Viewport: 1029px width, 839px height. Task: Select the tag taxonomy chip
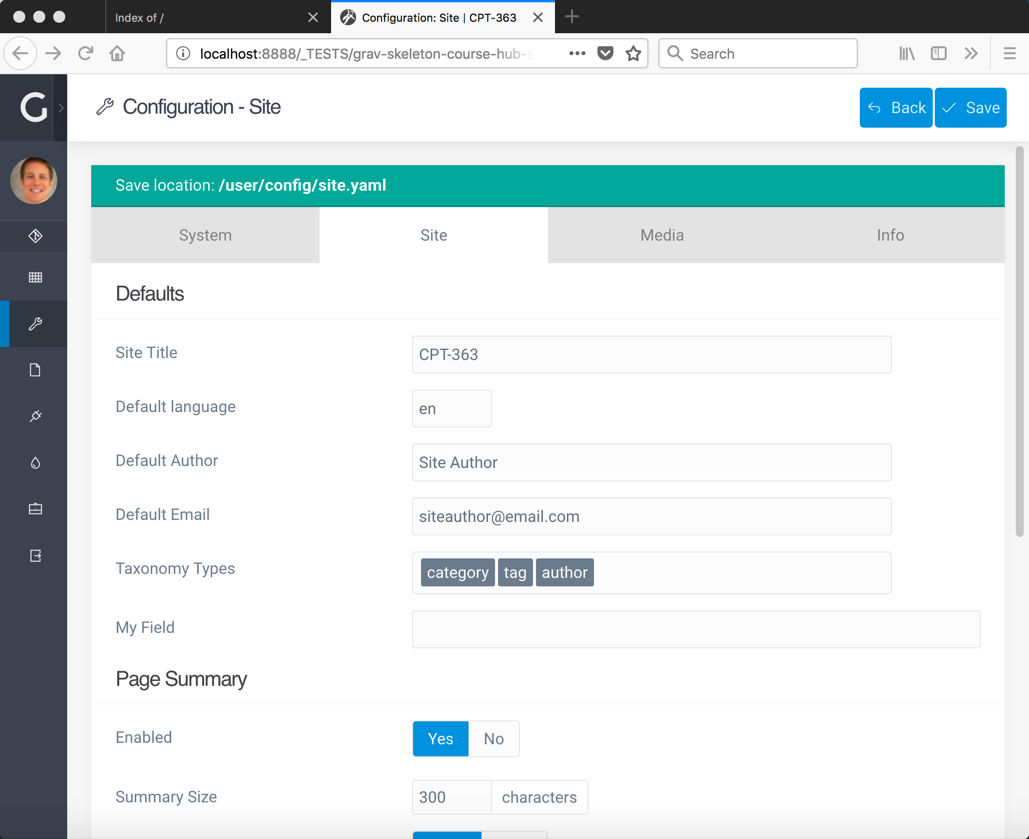(x=515, y=572)
